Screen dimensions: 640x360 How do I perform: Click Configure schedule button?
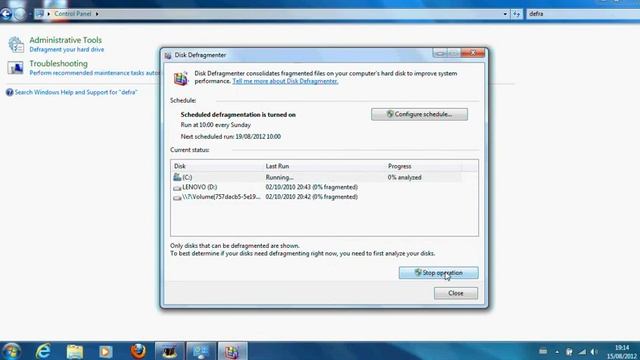click(419, 114)
